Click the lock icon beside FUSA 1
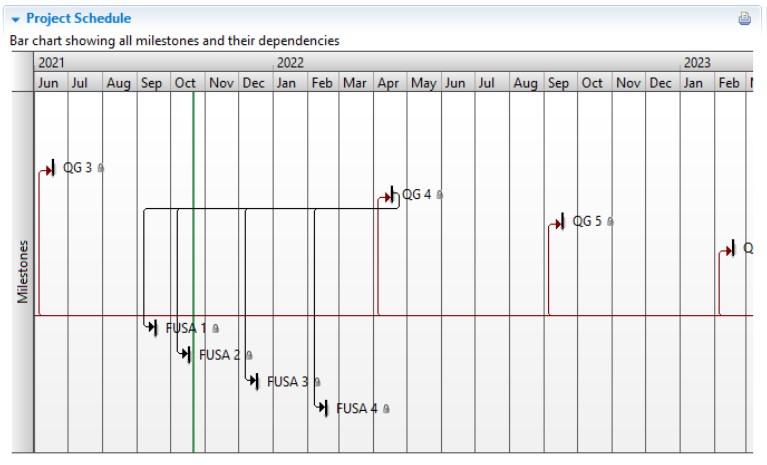 [215, 329]
